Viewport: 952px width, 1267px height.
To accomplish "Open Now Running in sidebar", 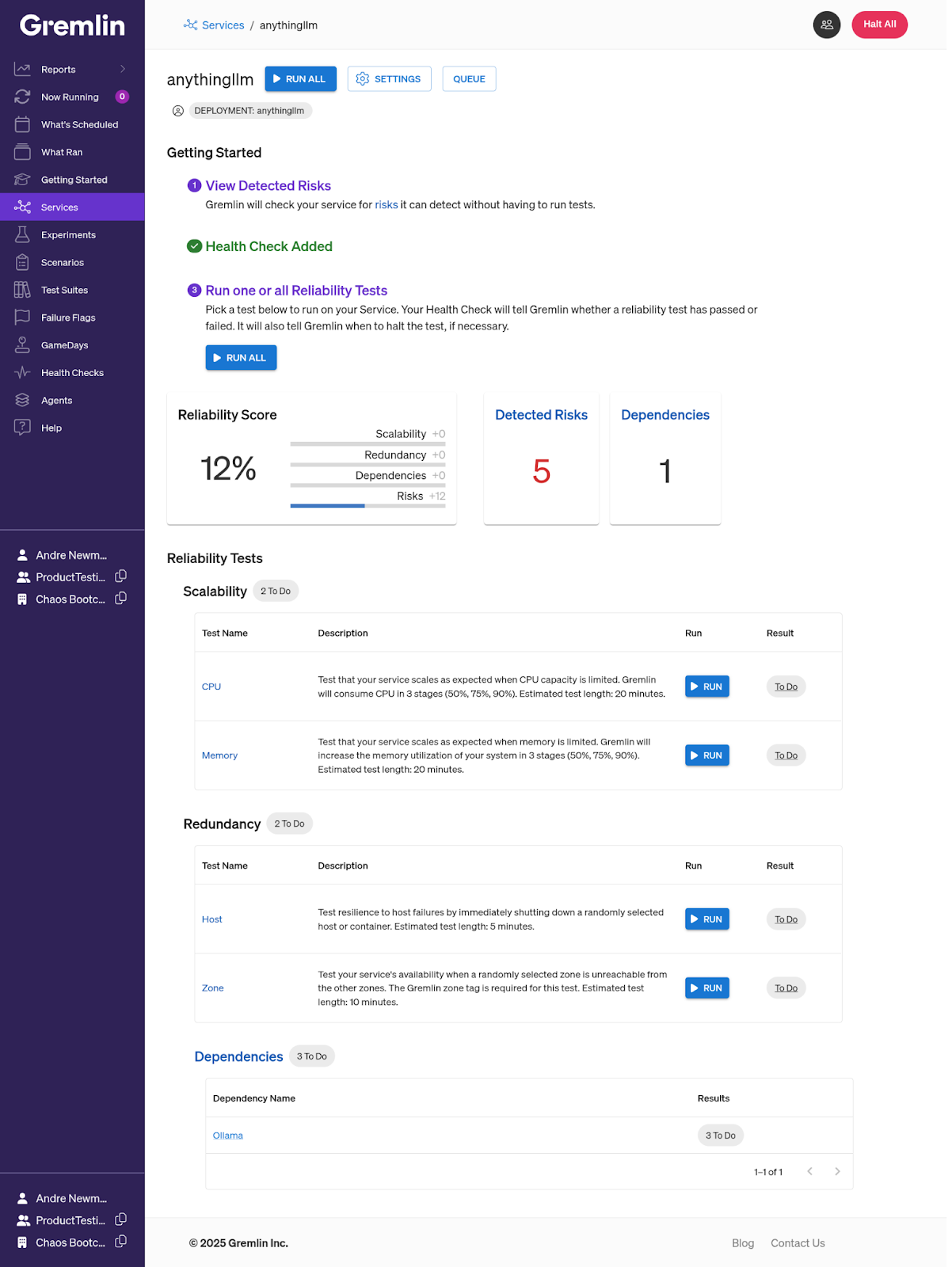I will click(x=72, y=97).
